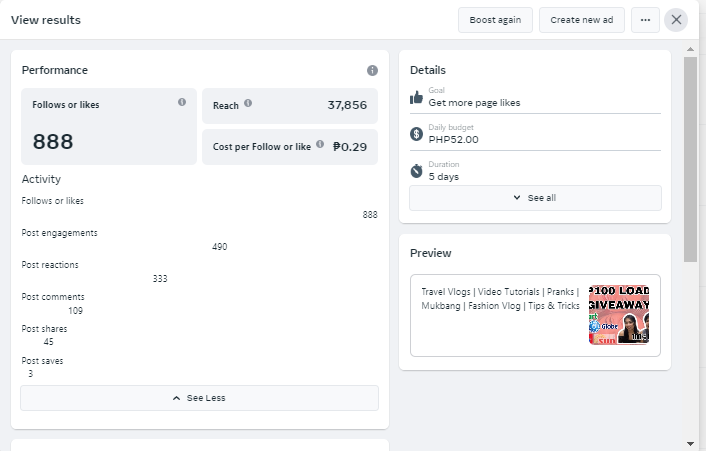Screen dimensions: 706x451
Task: Collapse activity list with See Less
Action: (x=199, y=398)
